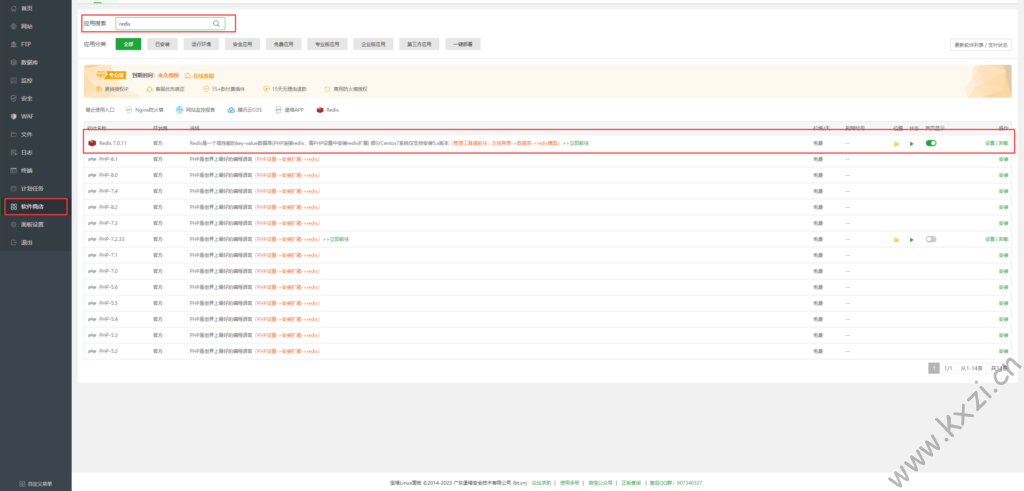Go to FTP in the sidebar
The width and height of the screenshot is (1024, 491).
[25, 44]
